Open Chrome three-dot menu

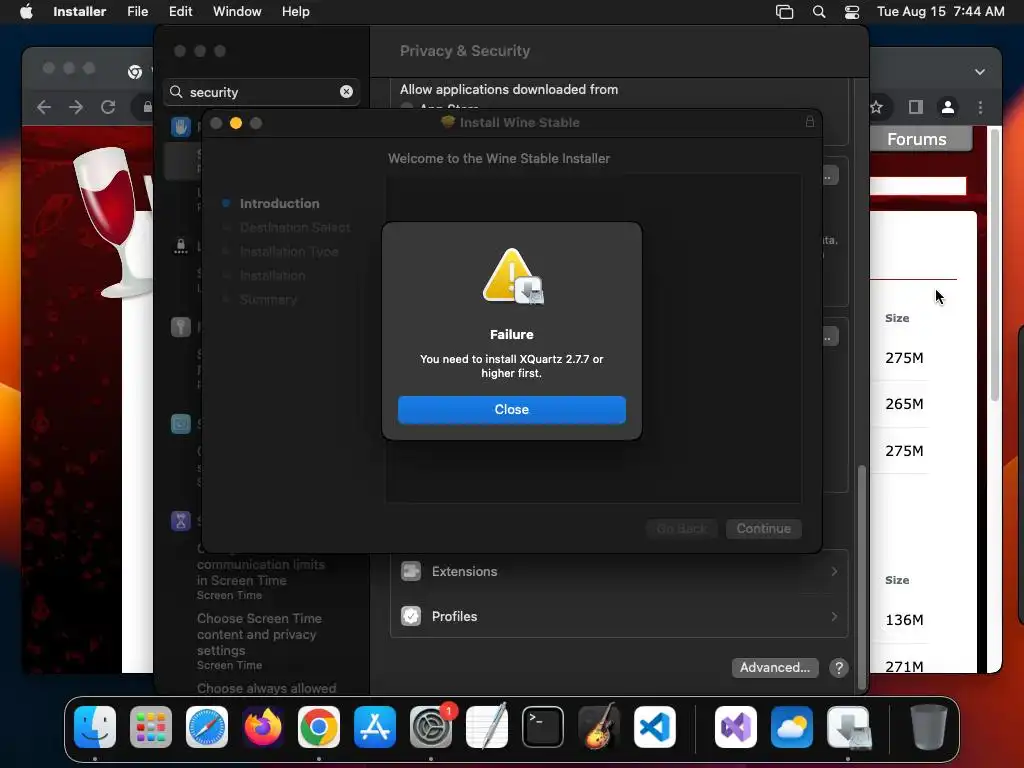980,107
